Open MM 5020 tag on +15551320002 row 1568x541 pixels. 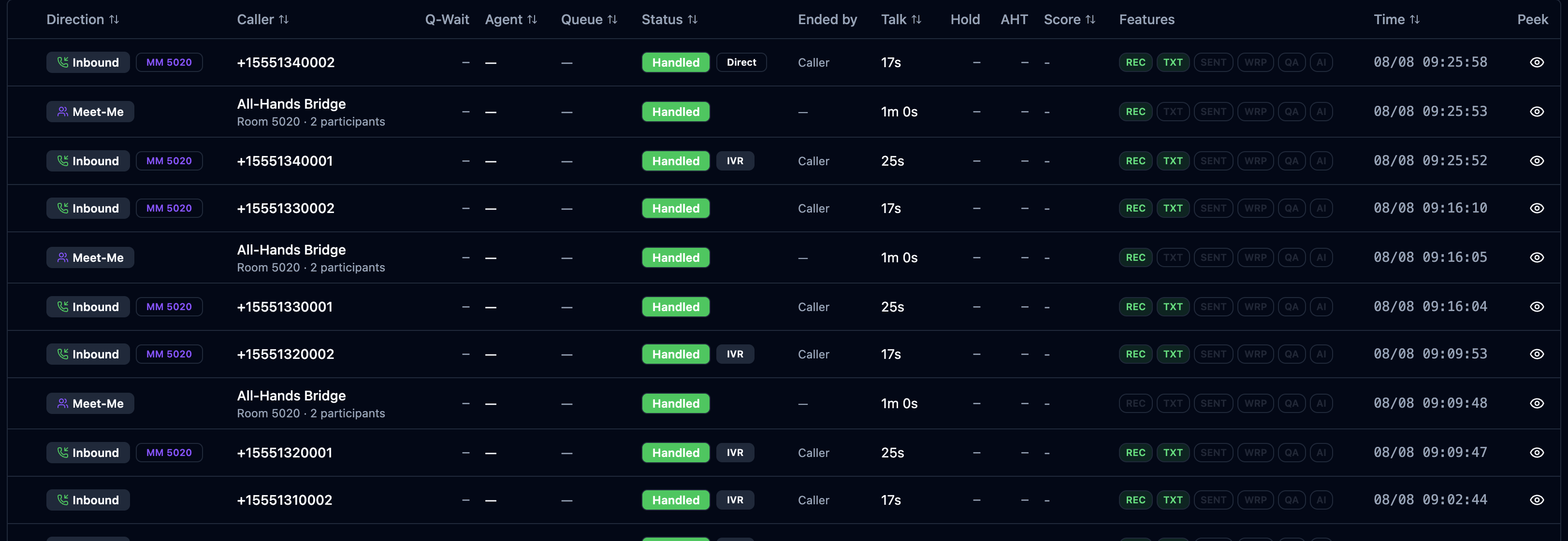click(x=169, y=354)
